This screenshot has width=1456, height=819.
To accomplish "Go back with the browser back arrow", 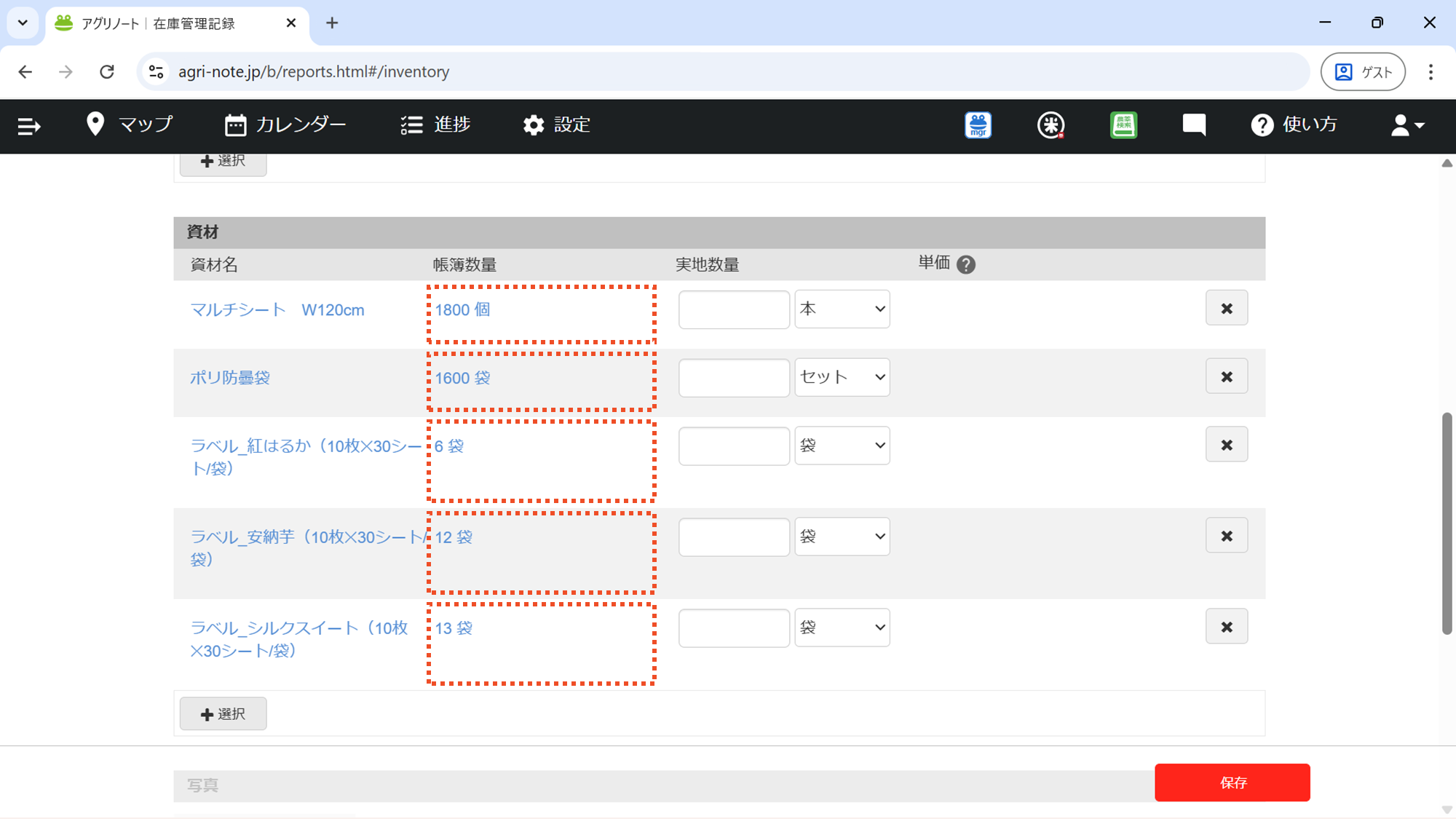I will tap(25, 71).
